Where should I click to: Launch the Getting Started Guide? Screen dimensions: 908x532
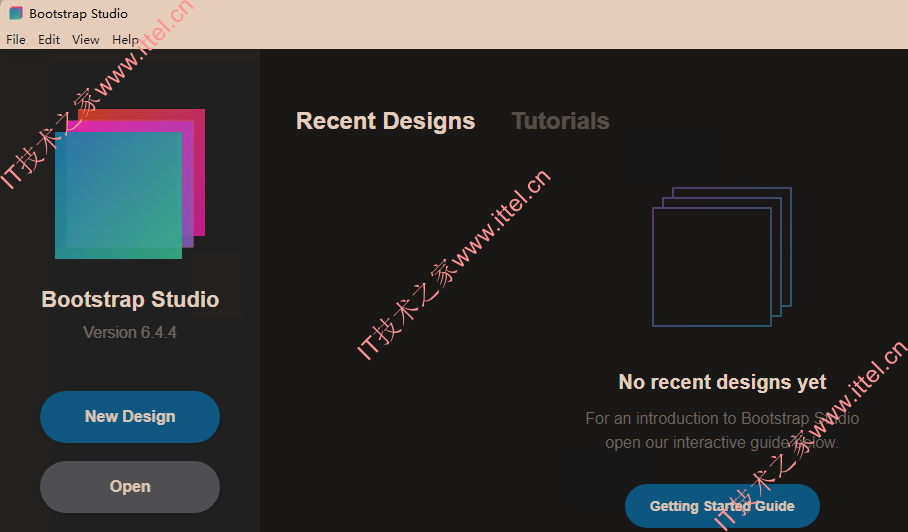click(x=722, y=506)
